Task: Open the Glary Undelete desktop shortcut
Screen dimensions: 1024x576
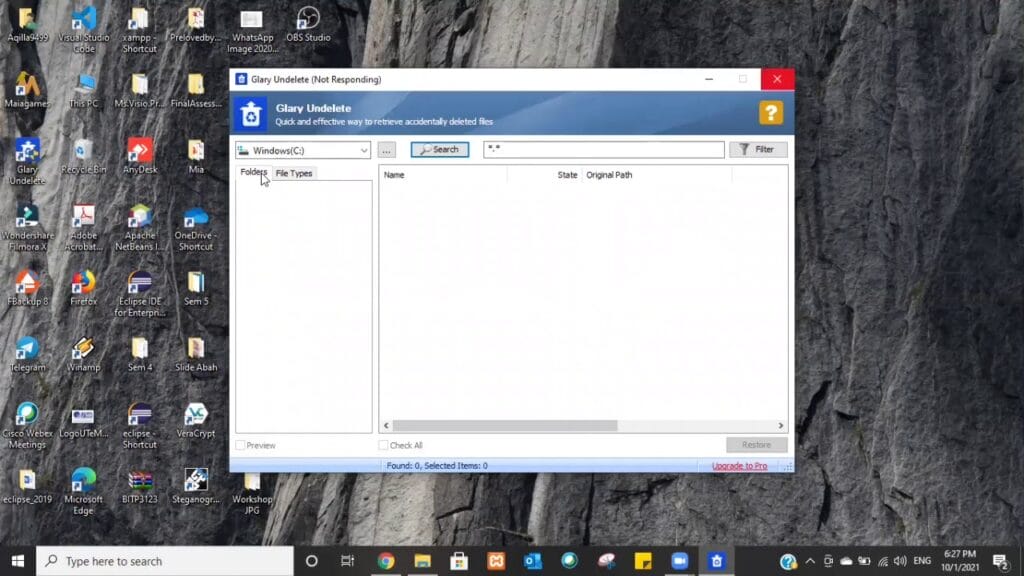Action: coord(27,161)
